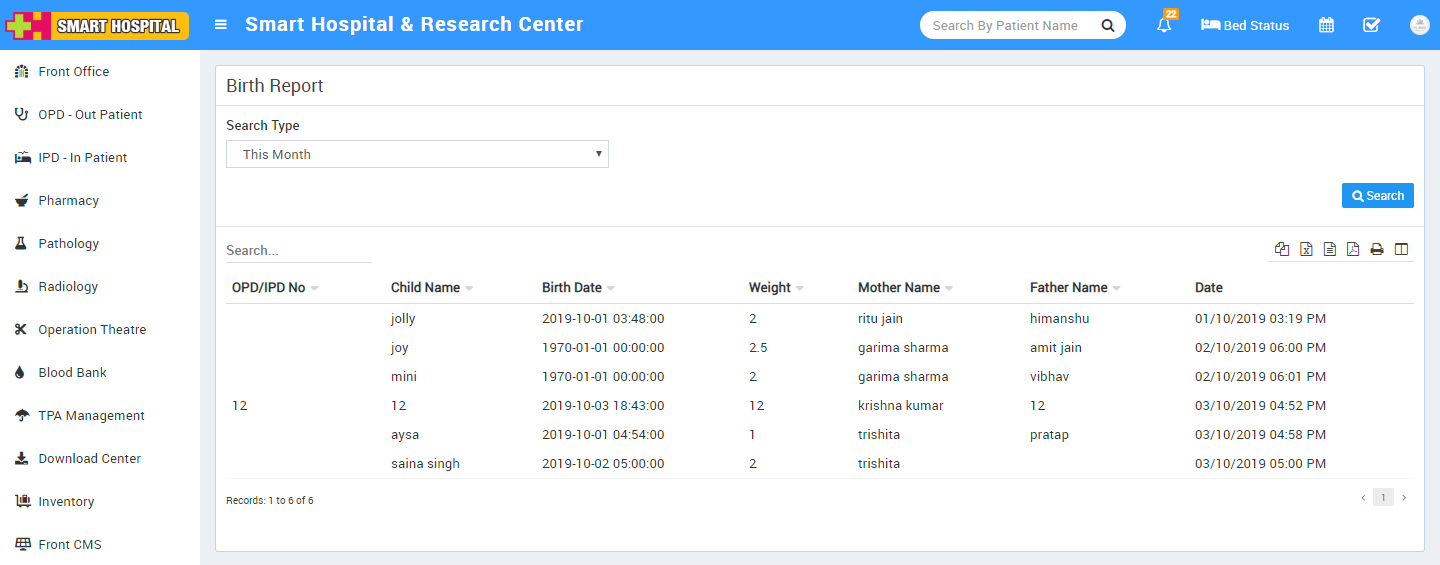Open Pharmacy from the sidebar
The width and height of the screenshot is (1440, 565).
(x=68, y=200)
